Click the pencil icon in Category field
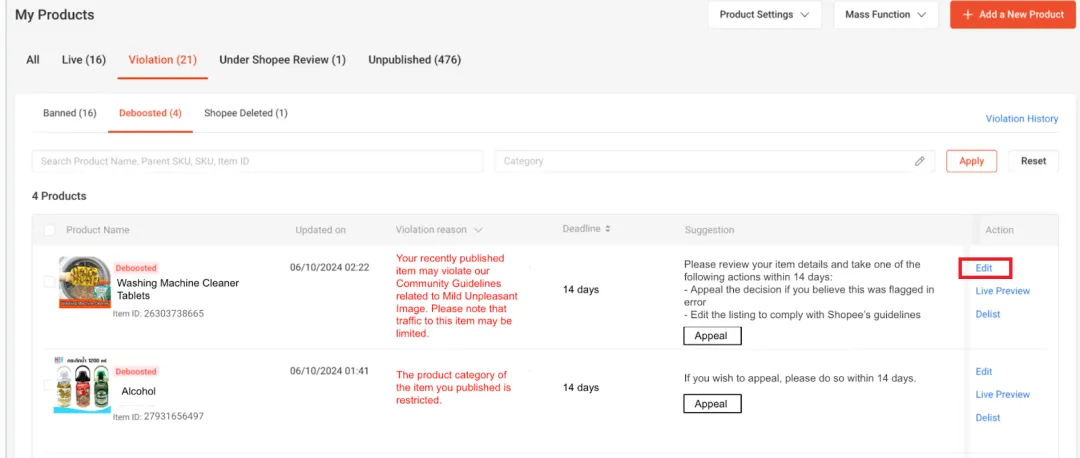This screenshot has height=458, width=1080. click(919, 161)
